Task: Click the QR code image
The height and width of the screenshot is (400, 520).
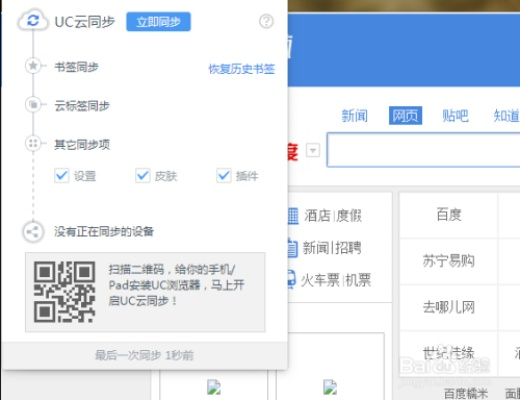Action: click(64, 292)
